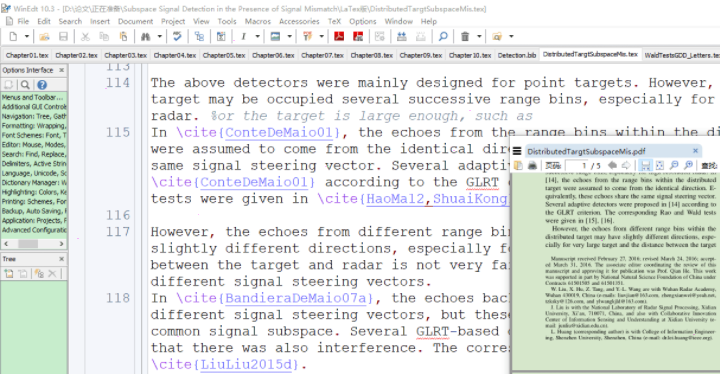This screenshot has width=720, height=374.
Task: Open the Search menu
Action: [70, 21]
